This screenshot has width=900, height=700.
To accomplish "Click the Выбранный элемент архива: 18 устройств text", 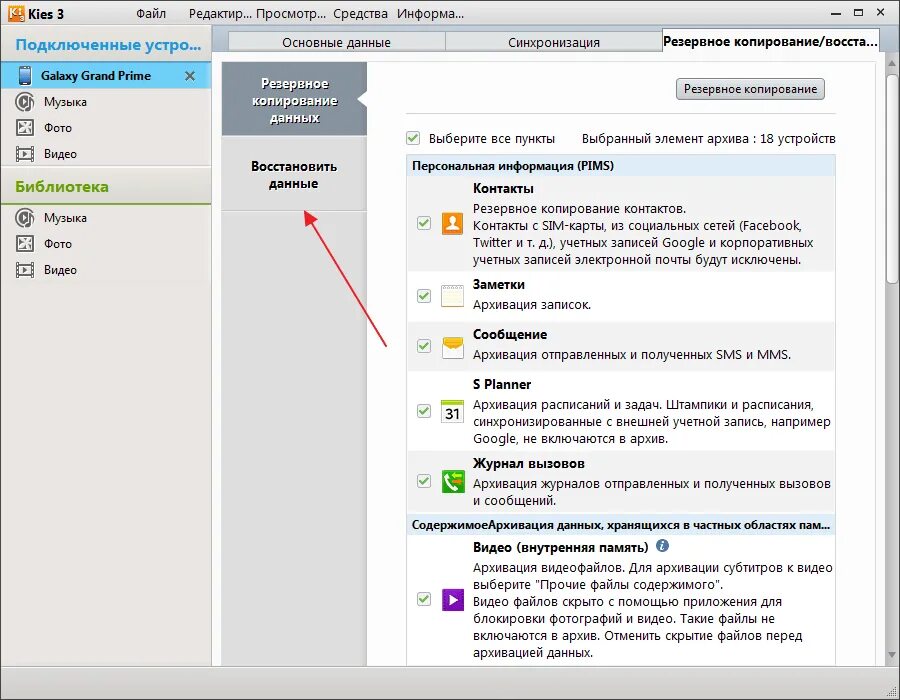I will (x=708, y=138).
